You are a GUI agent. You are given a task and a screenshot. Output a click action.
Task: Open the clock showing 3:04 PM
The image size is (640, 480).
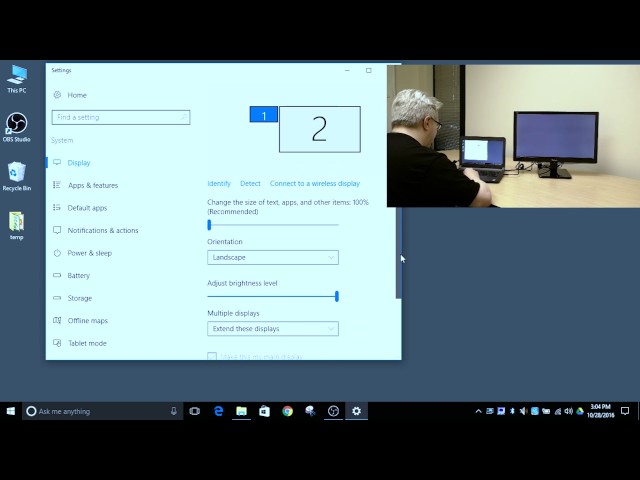(x=600, y=411)
